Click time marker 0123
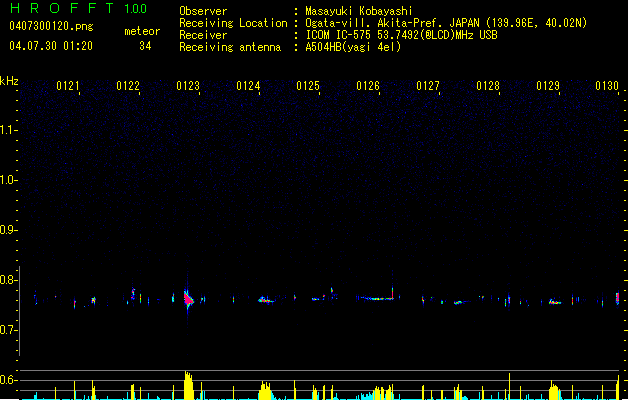The image size is (629, 400). (188, 86)
